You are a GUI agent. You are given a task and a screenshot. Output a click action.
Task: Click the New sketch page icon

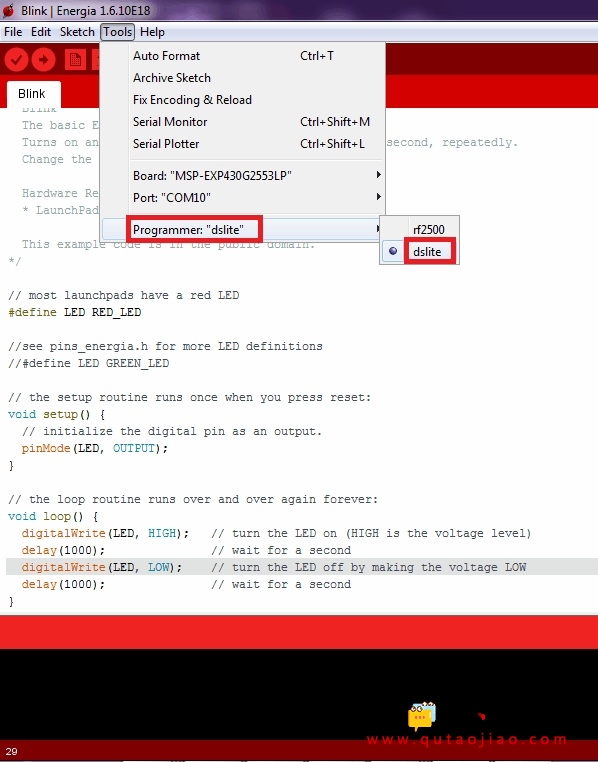tap(75, 60)
